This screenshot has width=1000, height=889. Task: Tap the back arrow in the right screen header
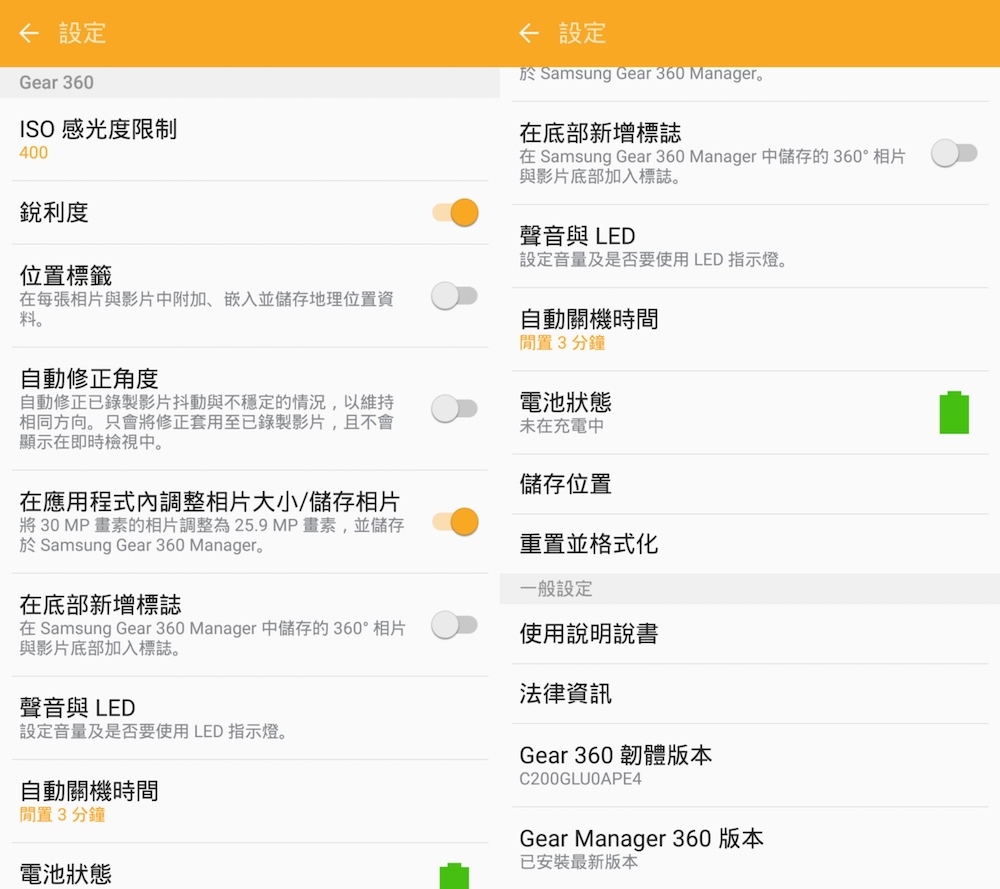tap(529, 33)
